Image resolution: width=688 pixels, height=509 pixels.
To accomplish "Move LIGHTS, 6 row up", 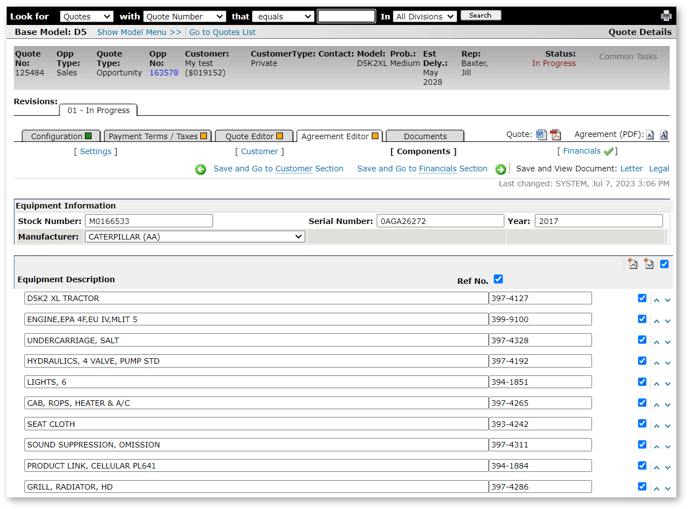I will point(657,383).
